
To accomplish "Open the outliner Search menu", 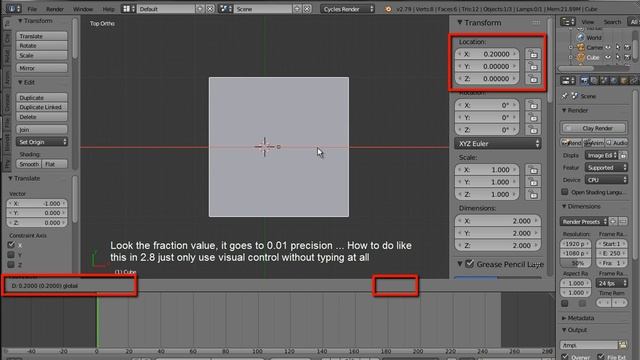I will point(612,22).
